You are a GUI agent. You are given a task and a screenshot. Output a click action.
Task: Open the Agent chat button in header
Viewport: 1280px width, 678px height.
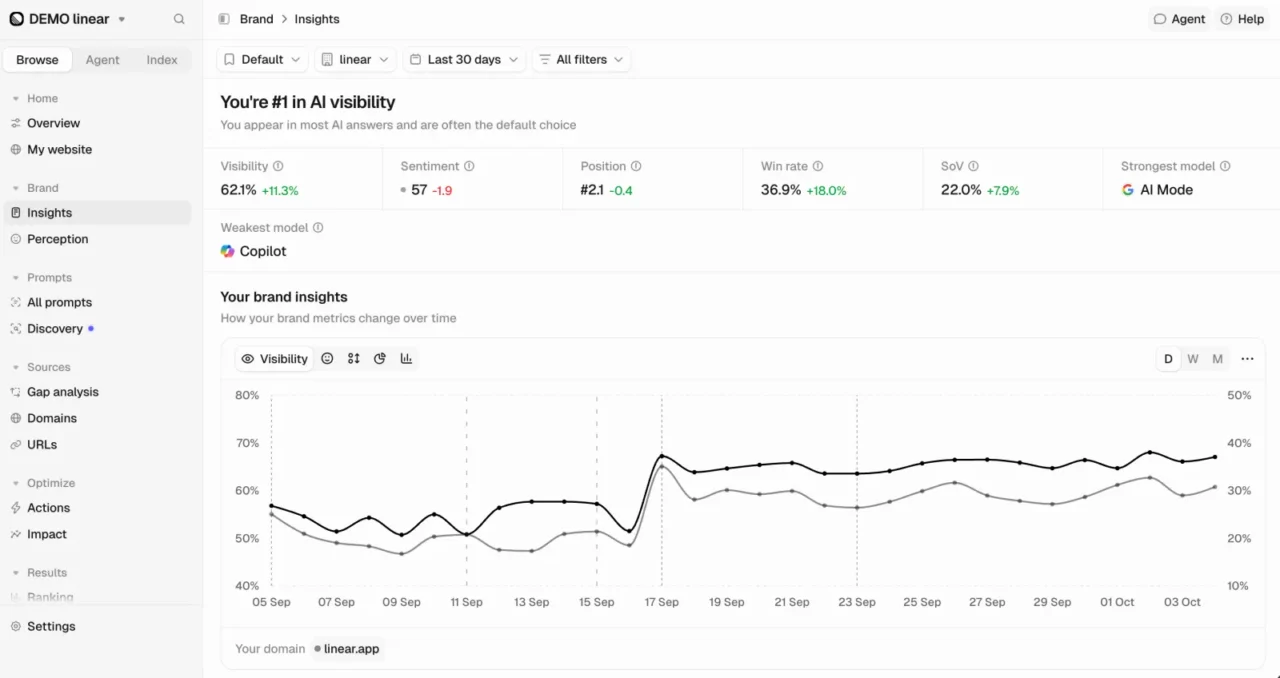tap(1180, 19)
